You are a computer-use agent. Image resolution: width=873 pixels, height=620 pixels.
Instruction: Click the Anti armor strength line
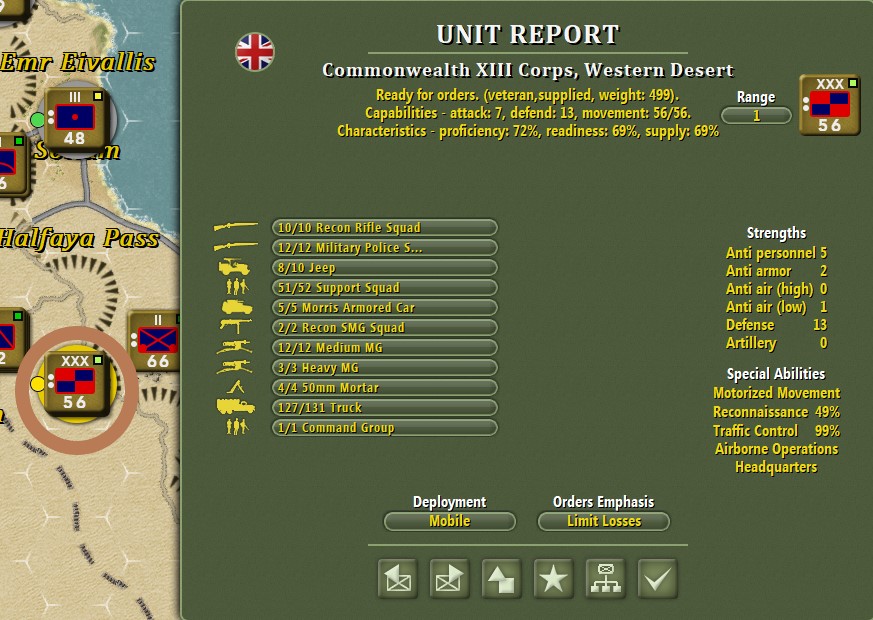point(776,271)
